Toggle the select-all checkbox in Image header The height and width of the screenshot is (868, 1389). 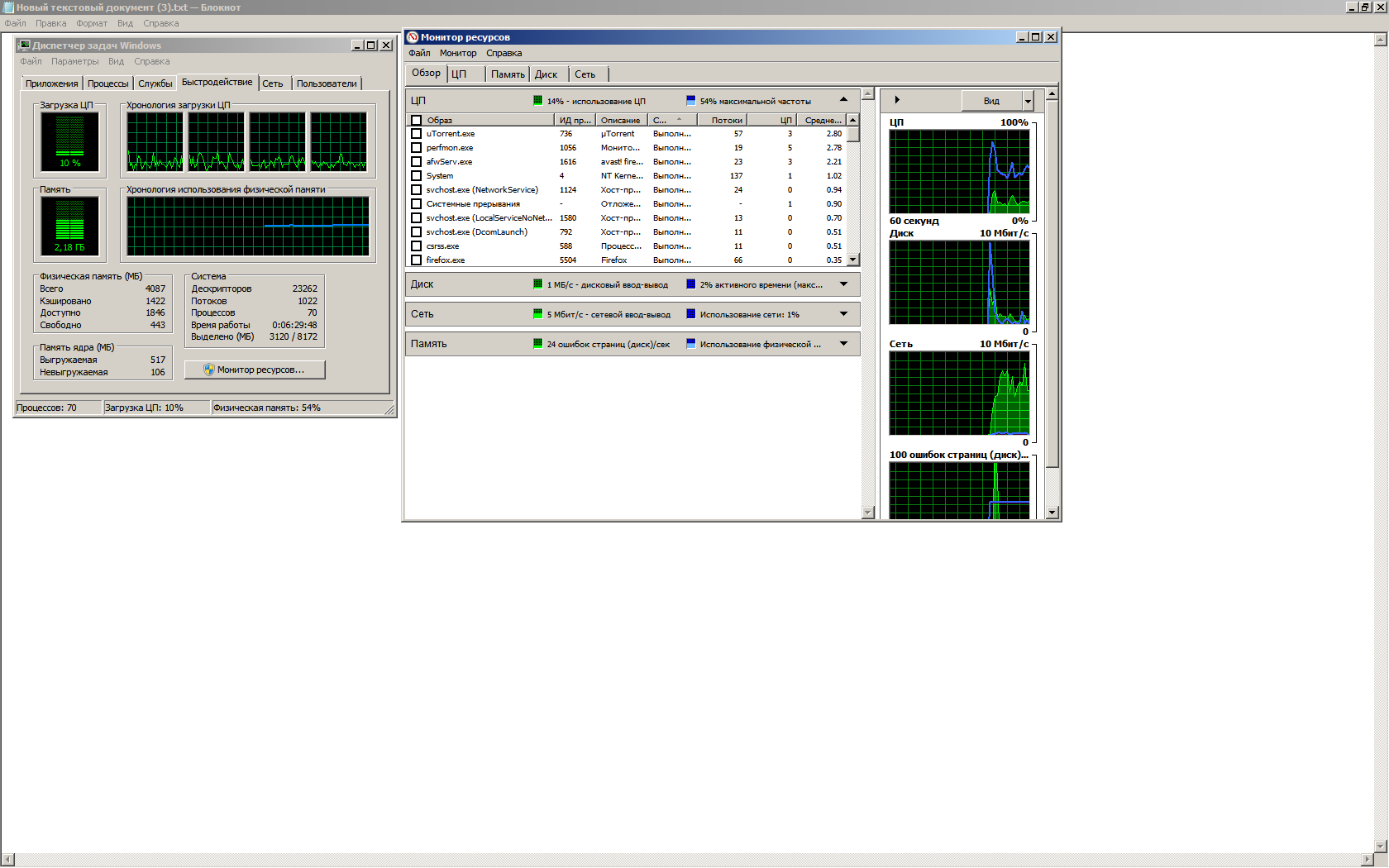[417, 121]
